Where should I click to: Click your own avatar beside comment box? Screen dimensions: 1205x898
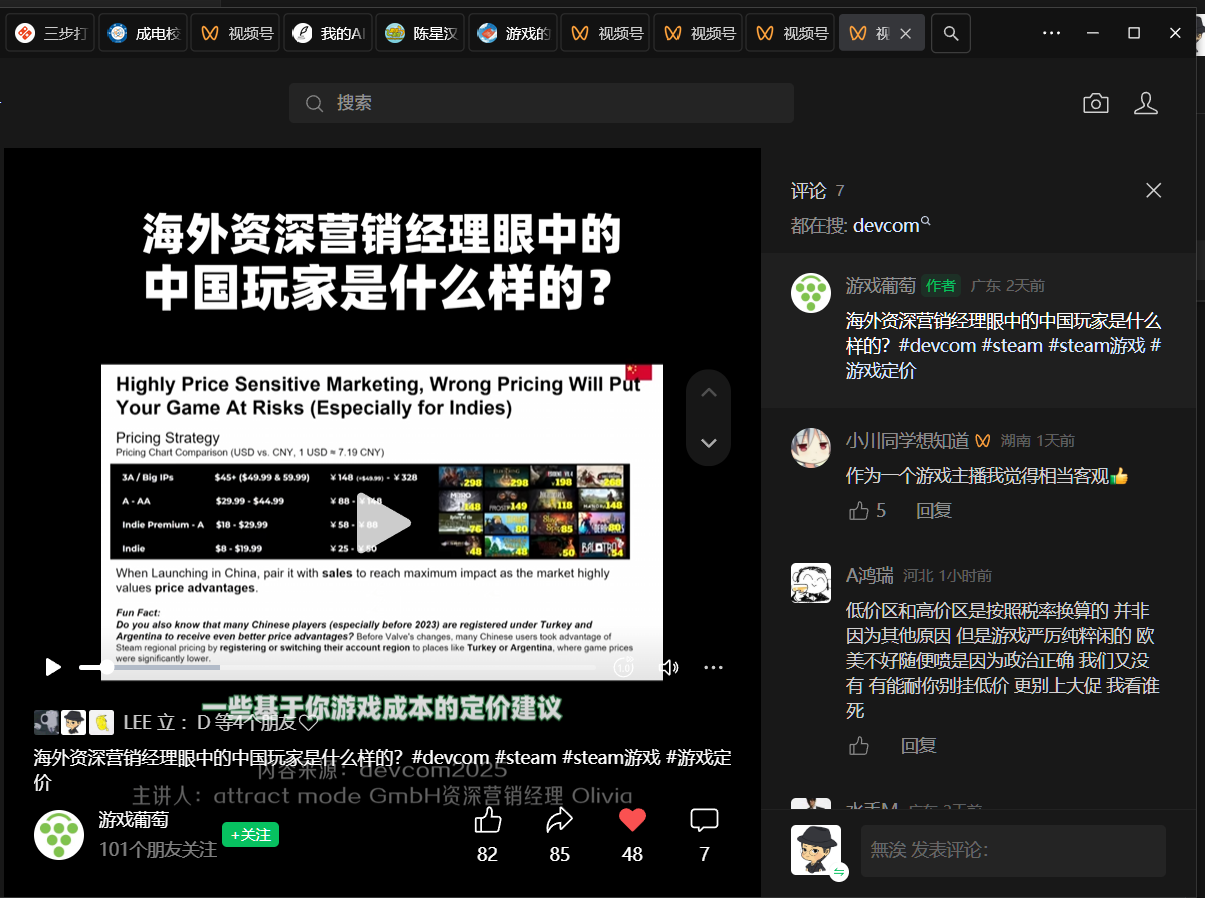815,849
